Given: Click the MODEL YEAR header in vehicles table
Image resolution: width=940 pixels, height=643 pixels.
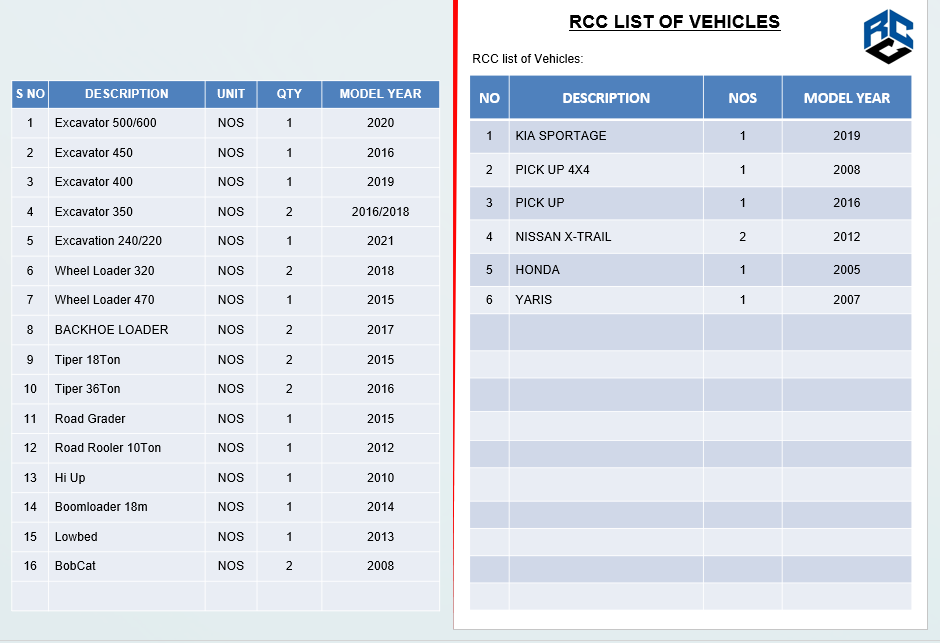Looking at the screenshot, I should pos(846,98).
